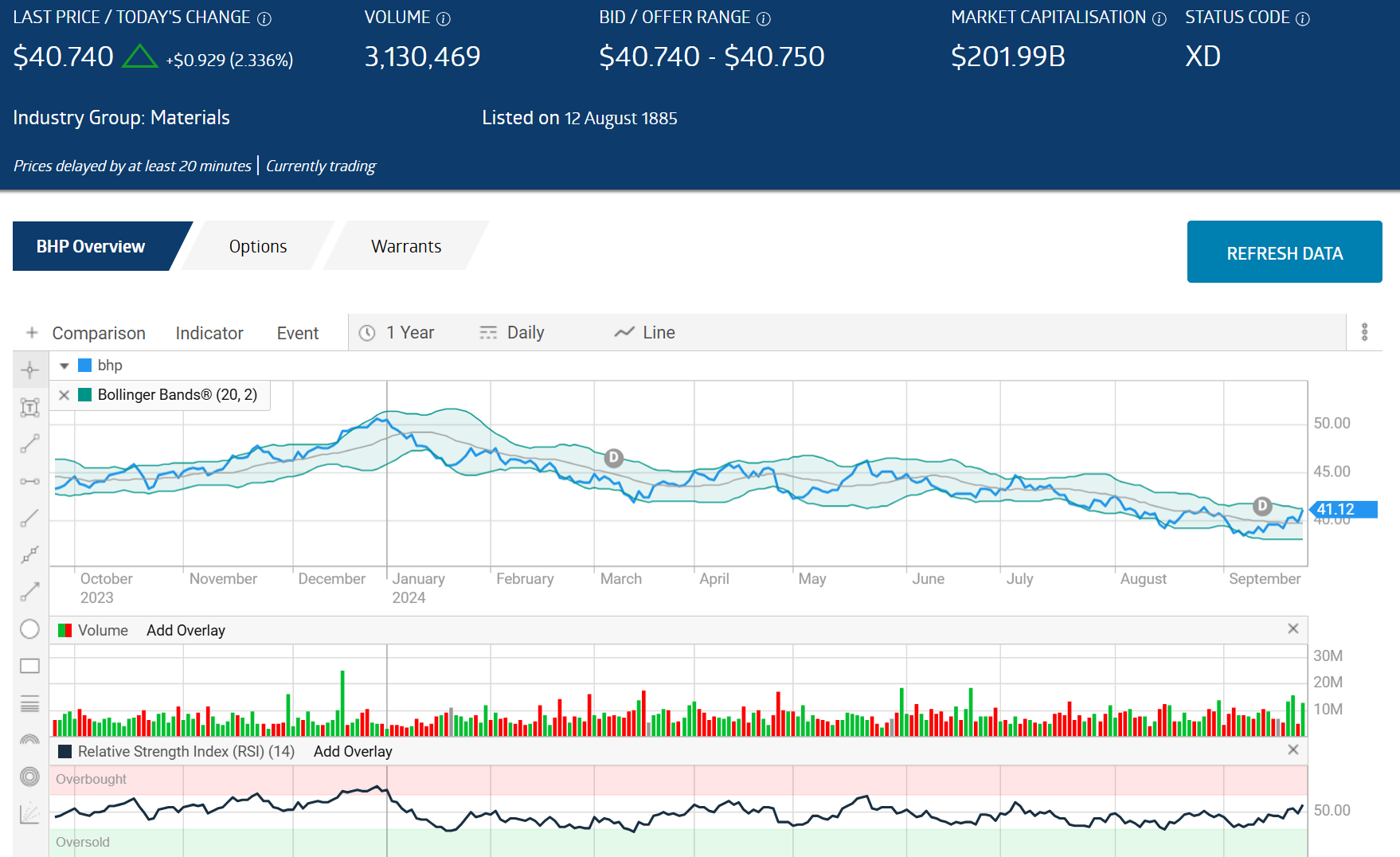Click the Oversold label in RSI panel
The image size is (1400, 857).
point(83,842)
